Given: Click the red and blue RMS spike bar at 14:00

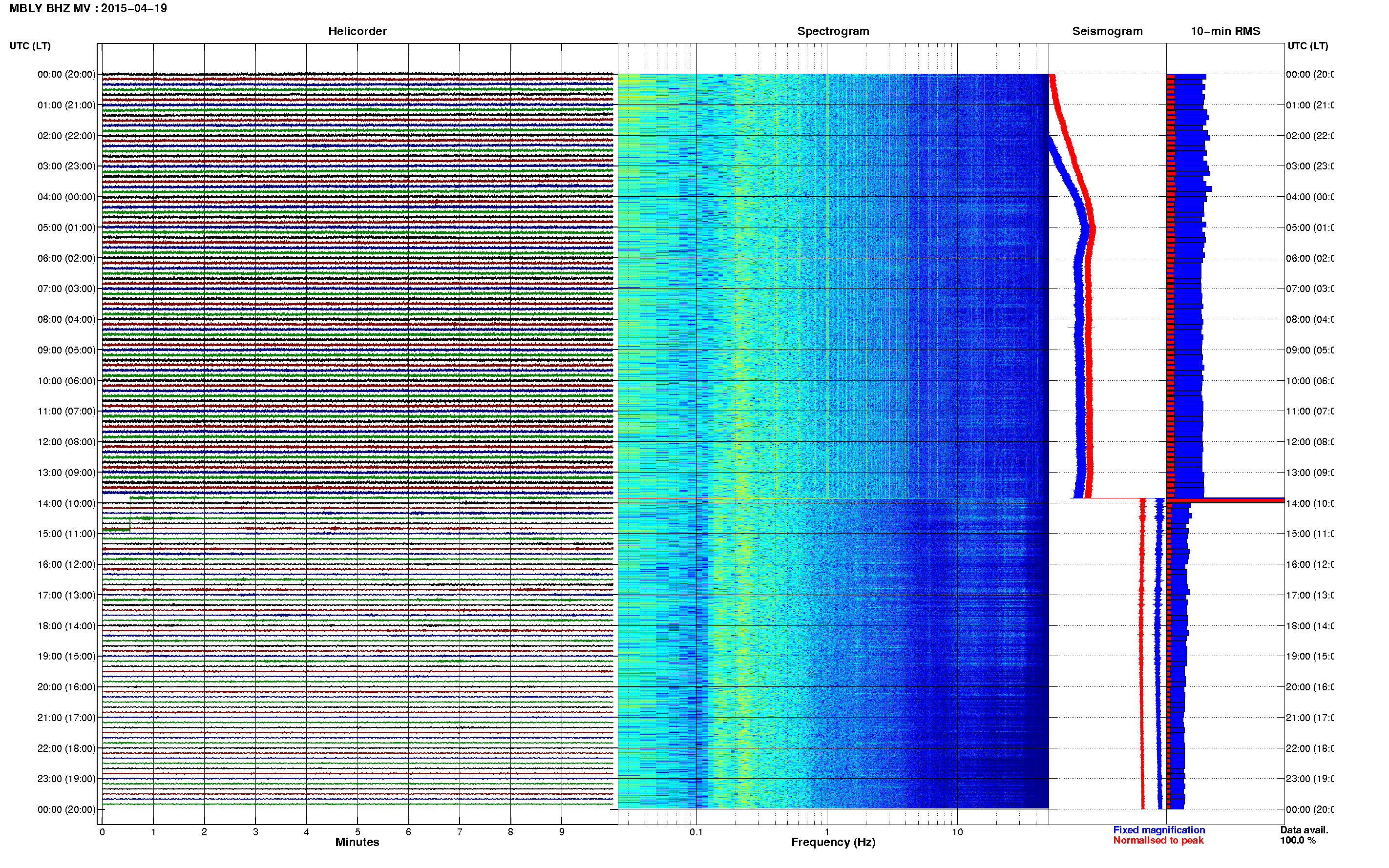Looking at the screenshot, I should [x=1225, y=500].
